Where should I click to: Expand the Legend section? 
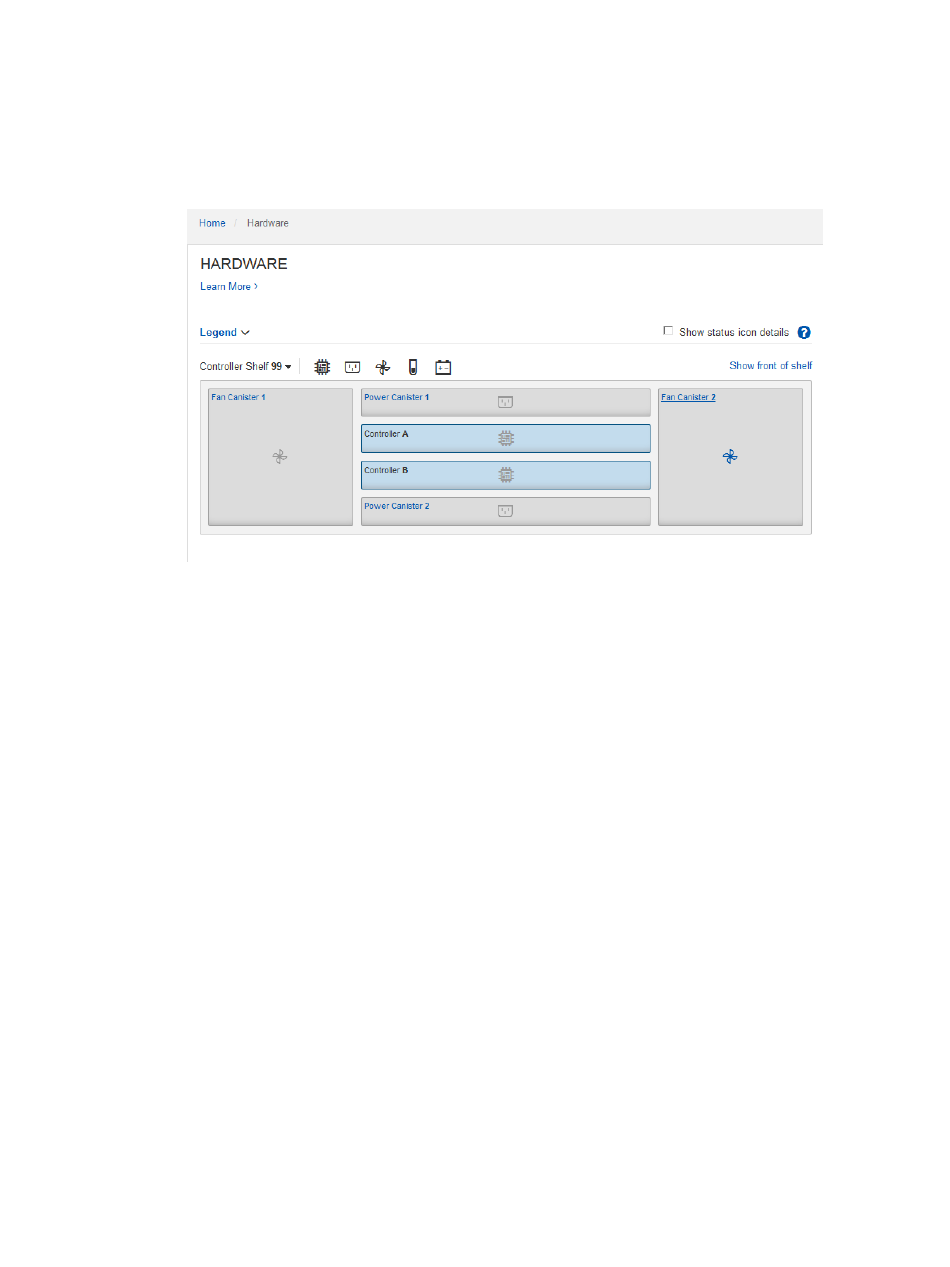pos(225,332)
